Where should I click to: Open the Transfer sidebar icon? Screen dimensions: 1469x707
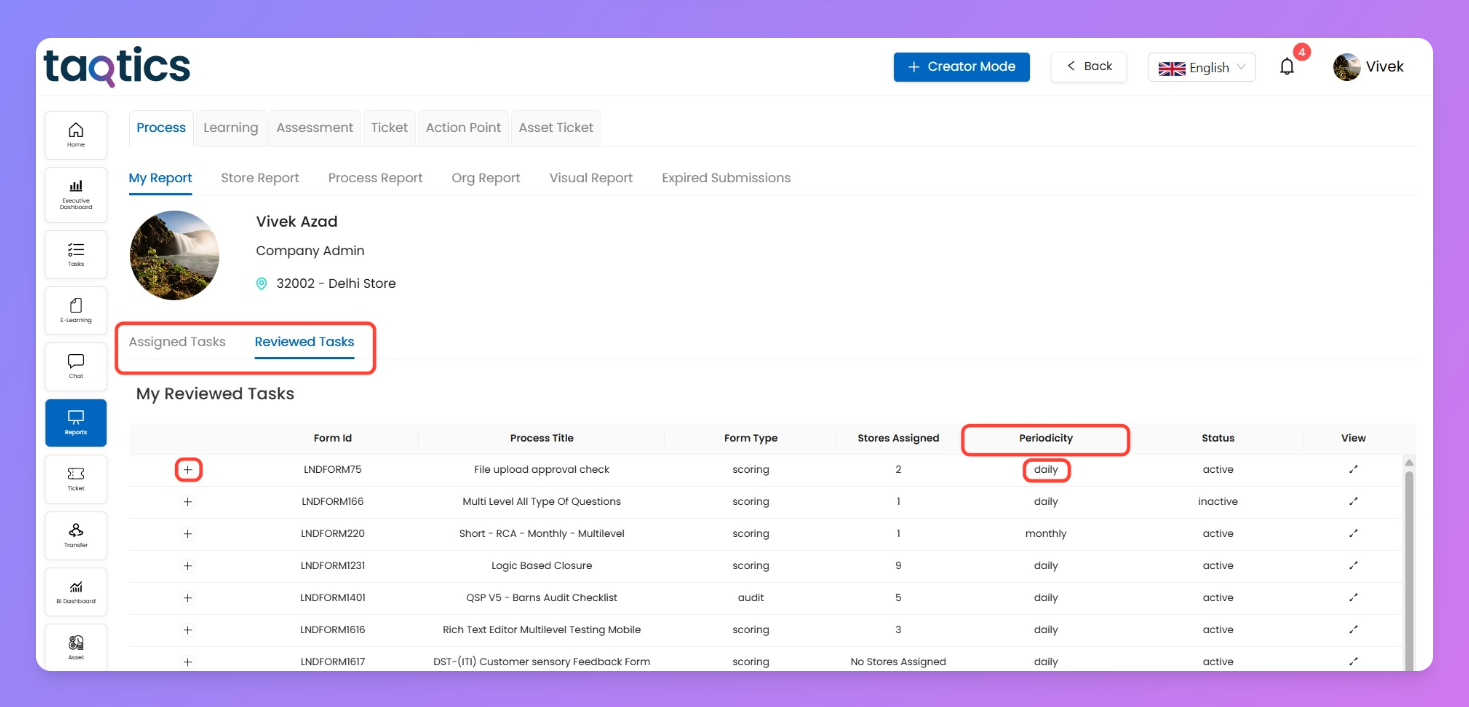tap(76, 535)
